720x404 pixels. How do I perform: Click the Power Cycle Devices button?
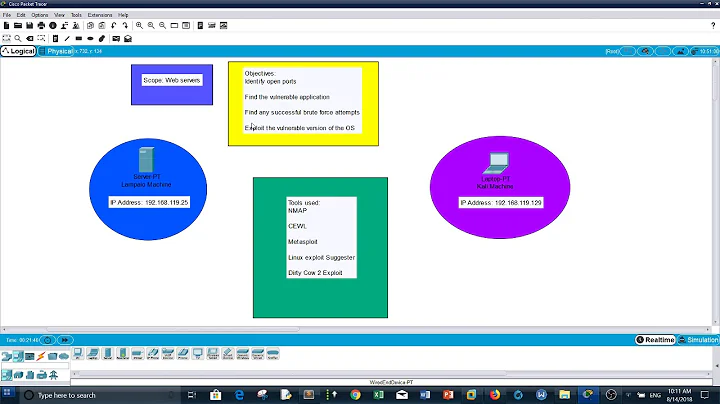(x=47, y=340)
